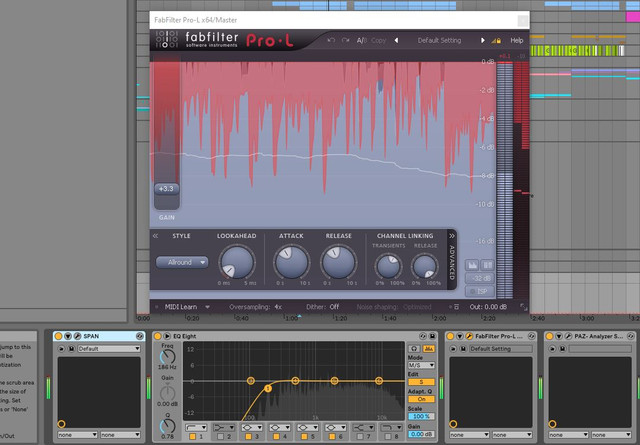
Task: Click the Undo arrow in Pro-L header
Action: [x=331, y=40]
